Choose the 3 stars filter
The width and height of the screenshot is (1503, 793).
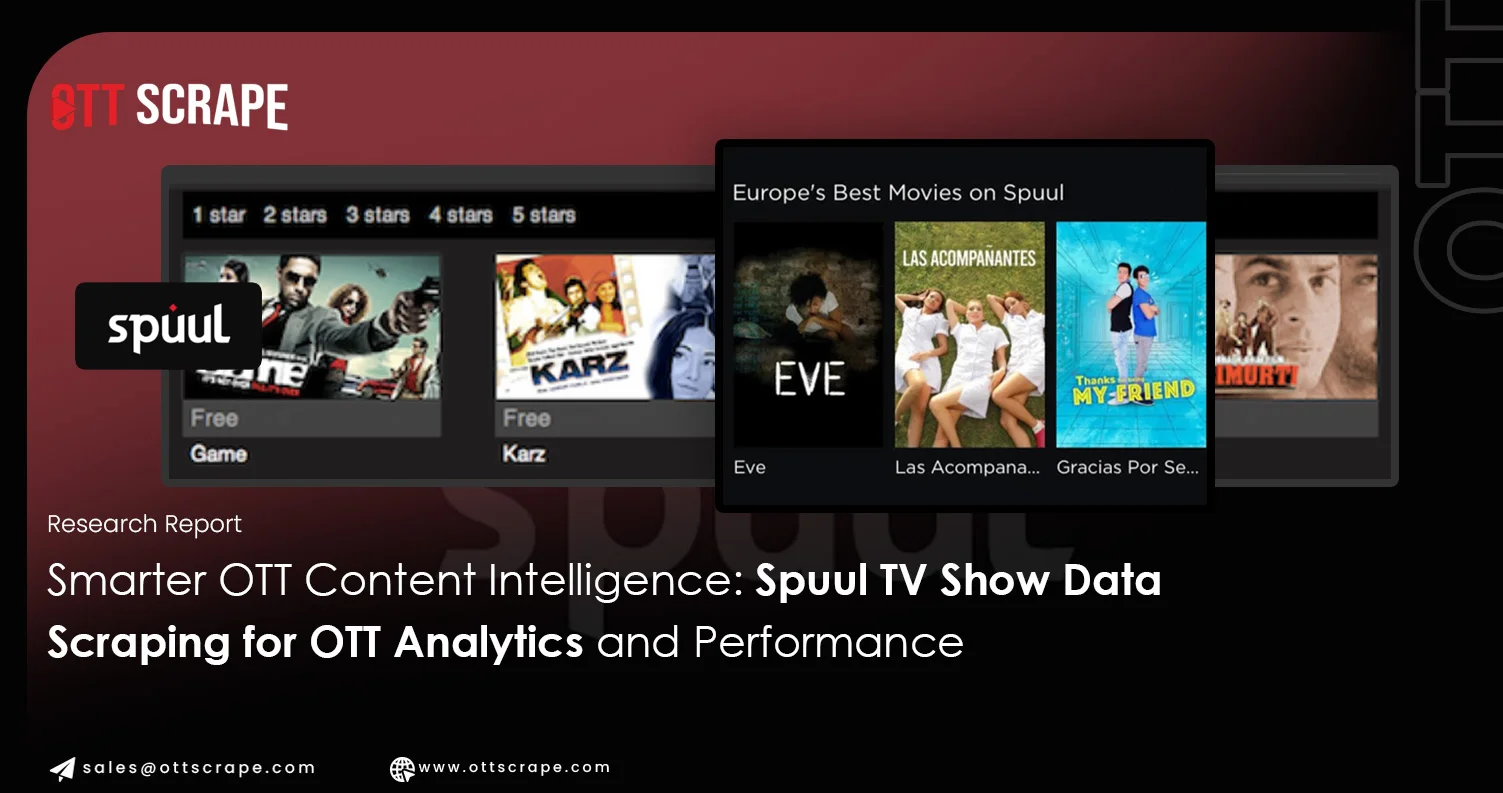pyautogui.click(x=378, y=215)
